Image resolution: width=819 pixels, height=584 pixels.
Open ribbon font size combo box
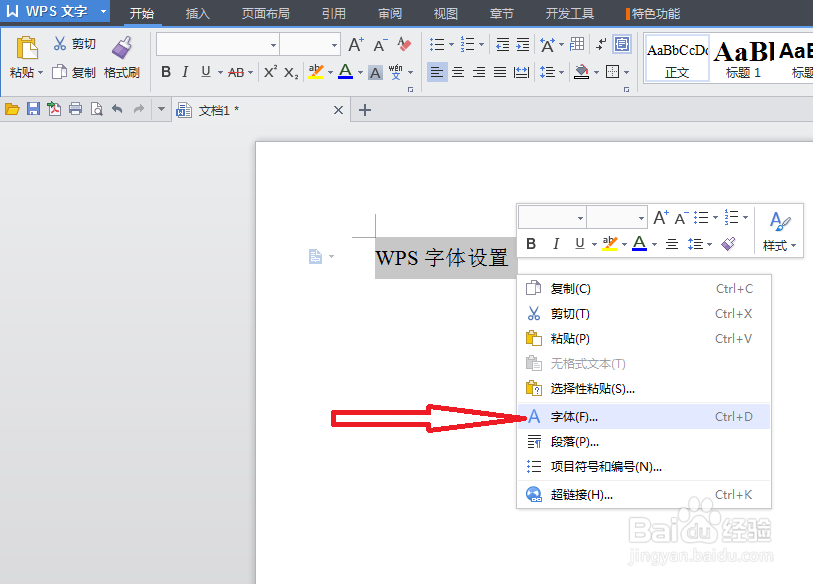(x=310, y=44)
